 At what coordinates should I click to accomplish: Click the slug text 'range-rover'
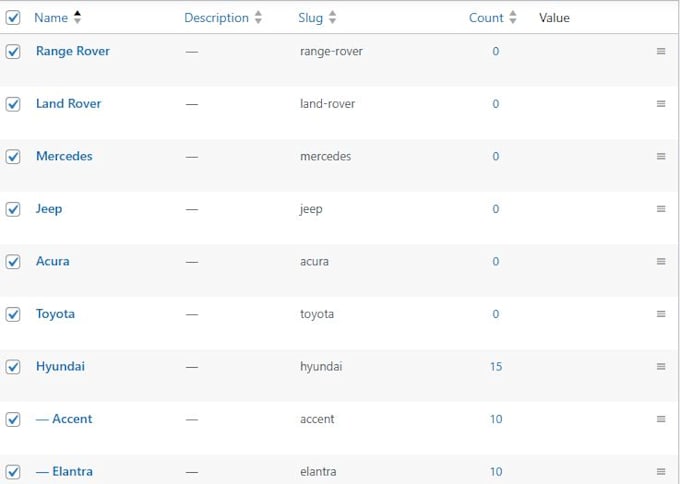(x=331, y=52)
